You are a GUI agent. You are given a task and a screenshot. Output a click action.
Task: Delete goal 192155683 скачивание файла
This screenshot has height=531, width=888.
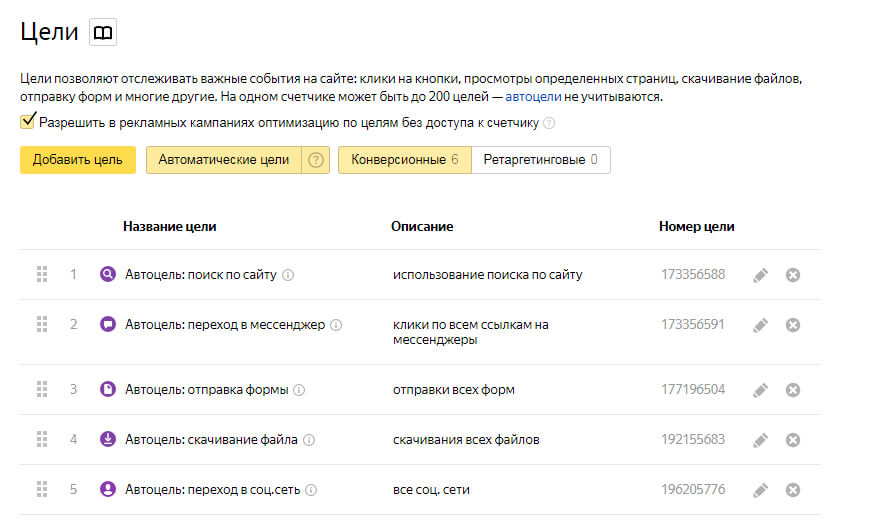pos(793,440)
